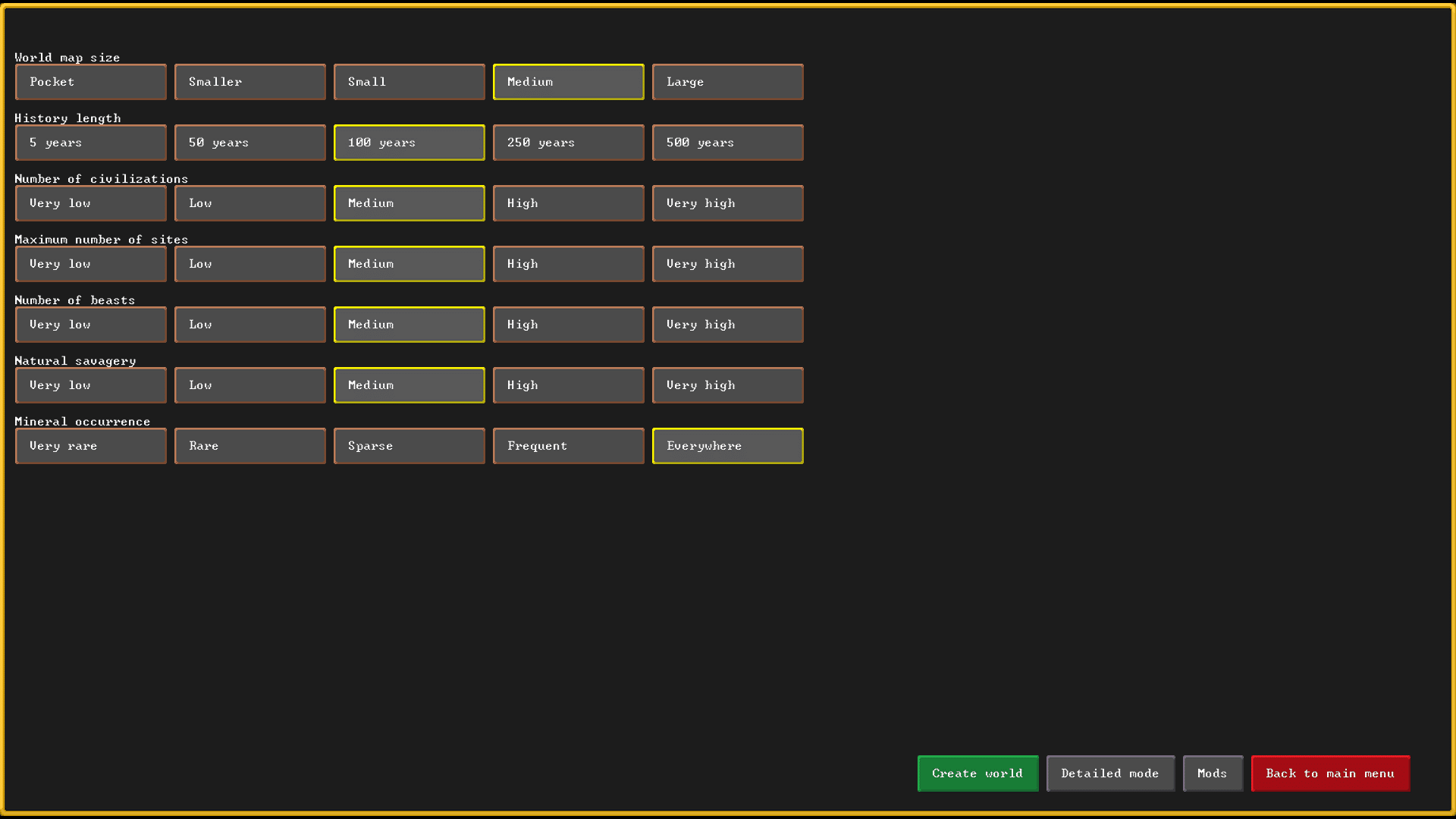Viewport: 1456px width, 819px height.
Task: Click the green Create world button
Action: coord(977,773)
